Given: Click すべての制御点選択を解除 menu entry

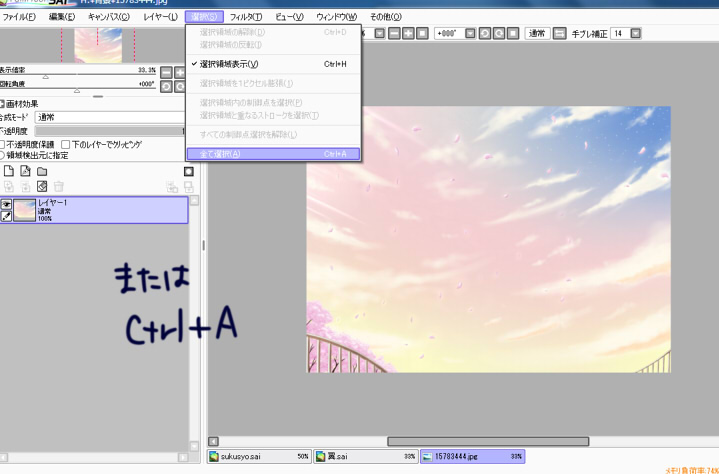Looking at the screenshot, I should [273, 135].
